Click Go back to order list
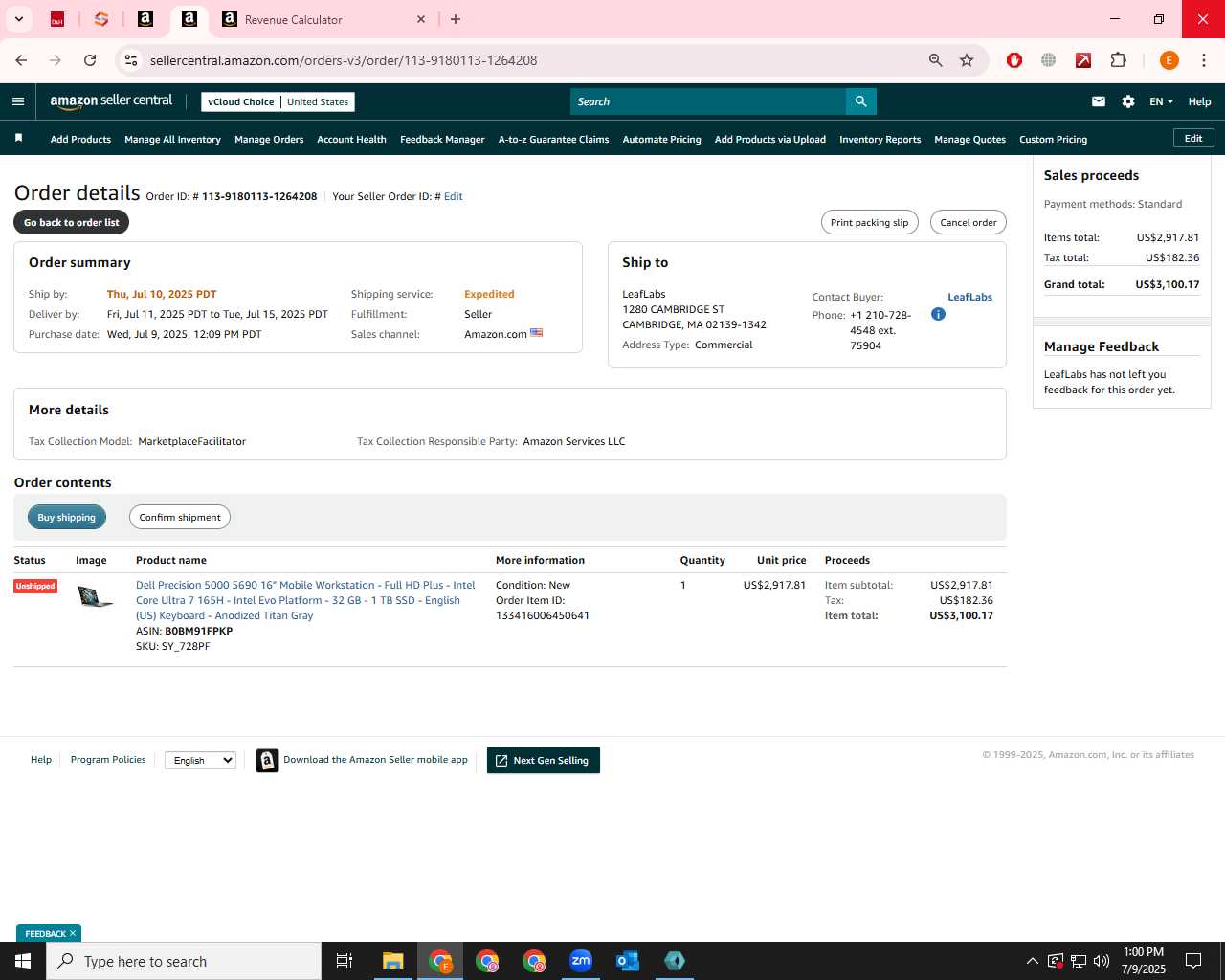The height and width of the screenshot is (980, 1225). [x=71, y=222]
